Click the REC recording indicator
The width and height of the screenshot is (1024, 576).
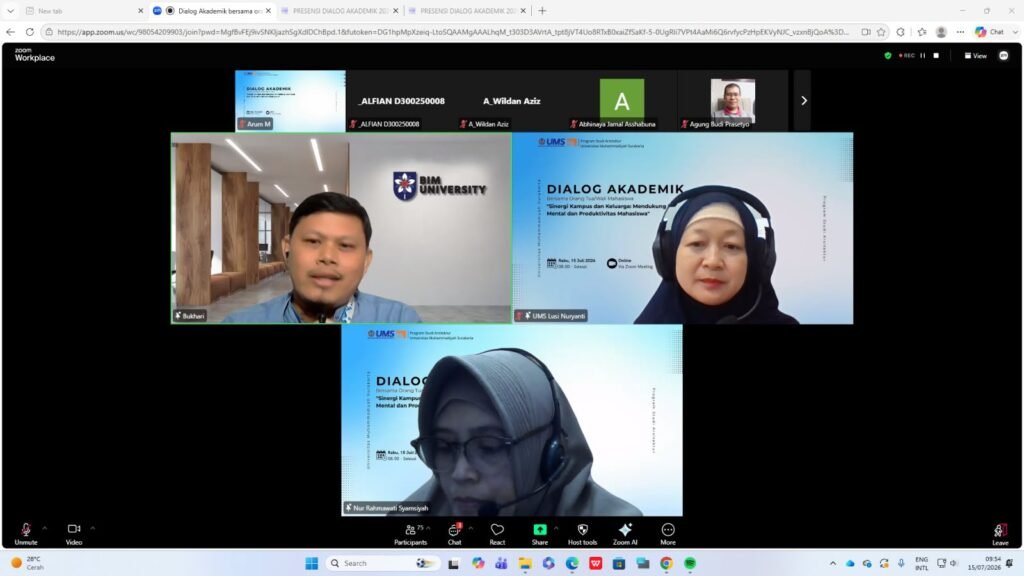click(x=906, y=56)
